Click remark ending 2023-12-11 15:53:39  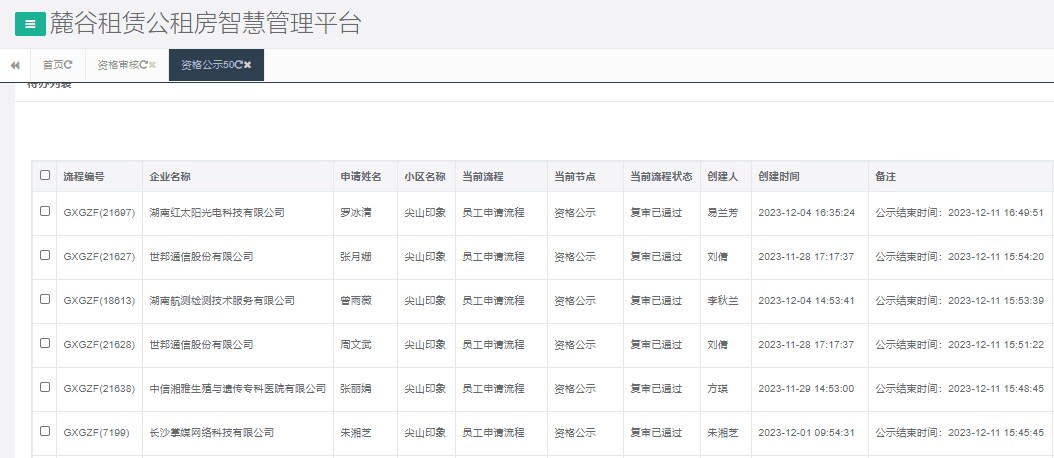tap(960, 301)
